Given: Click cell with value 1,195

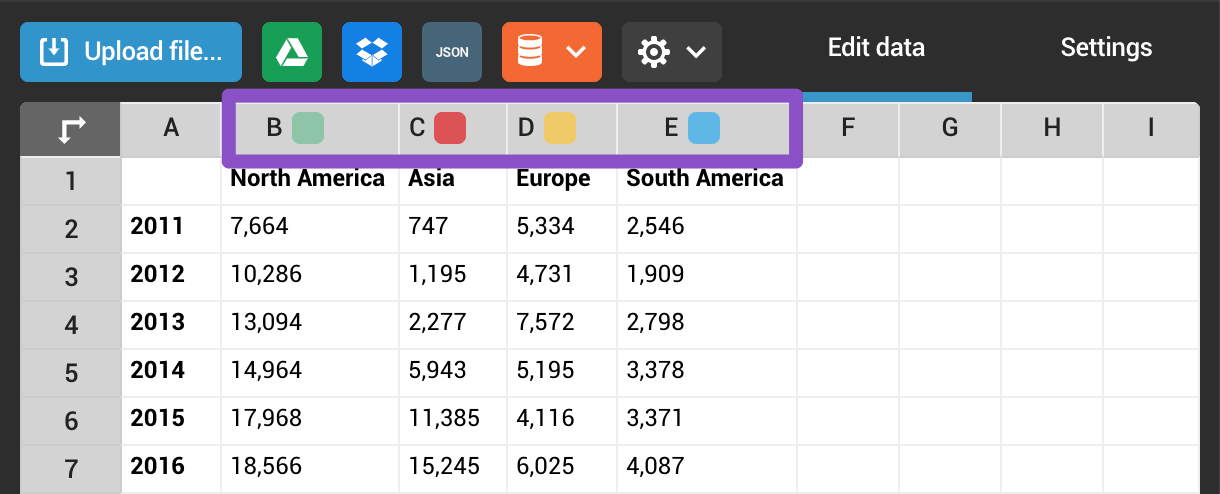Looking at the screenshot, I should pos(453,278).
